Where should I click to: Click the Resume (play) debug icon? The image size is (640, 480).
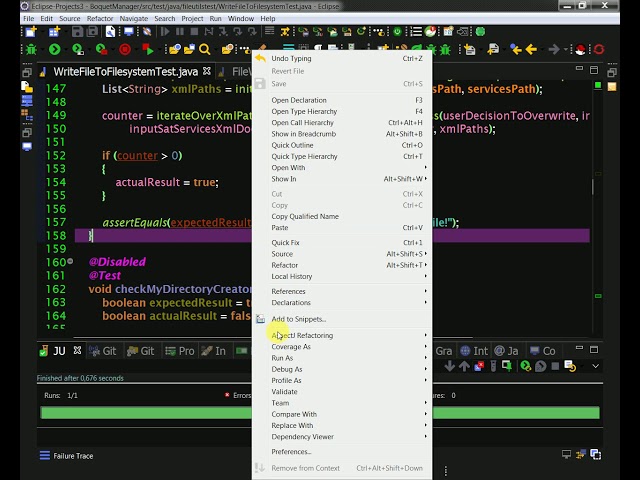pos(165,31)
